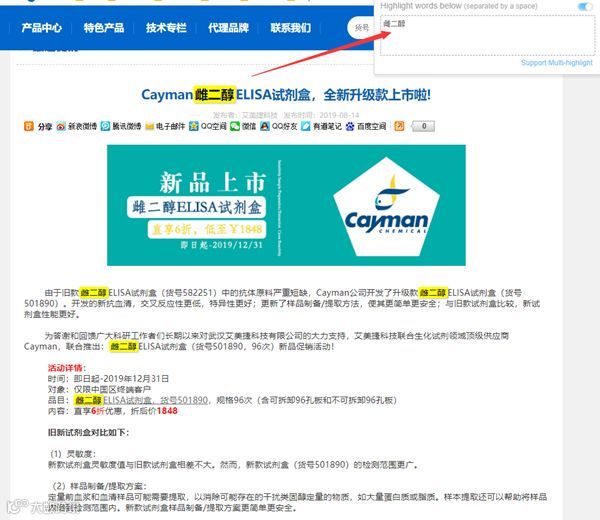Share to 有道笔记 icon

[x=305, y=126]
